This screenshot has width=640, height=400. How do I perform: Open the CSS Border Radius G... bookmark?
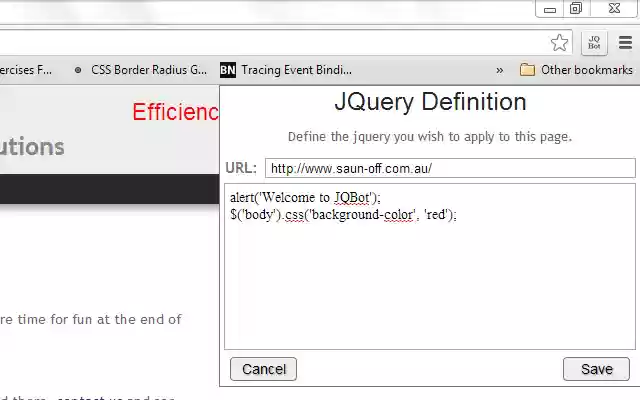(141, 70)
